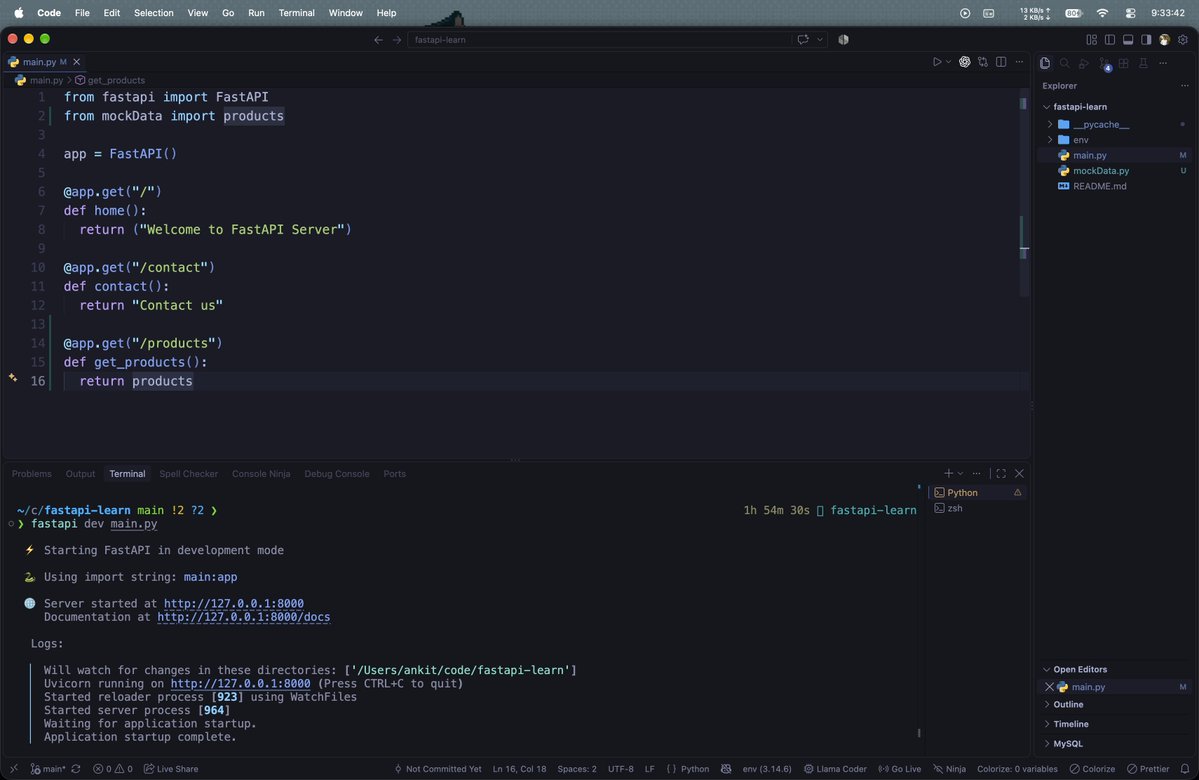Collapse the Open Editors section

coord(1080,669)
